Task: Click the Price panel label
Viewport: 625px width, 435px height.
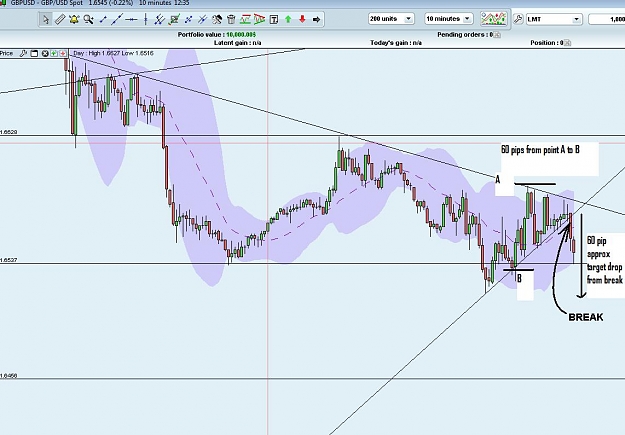Action: coord(6,53)
